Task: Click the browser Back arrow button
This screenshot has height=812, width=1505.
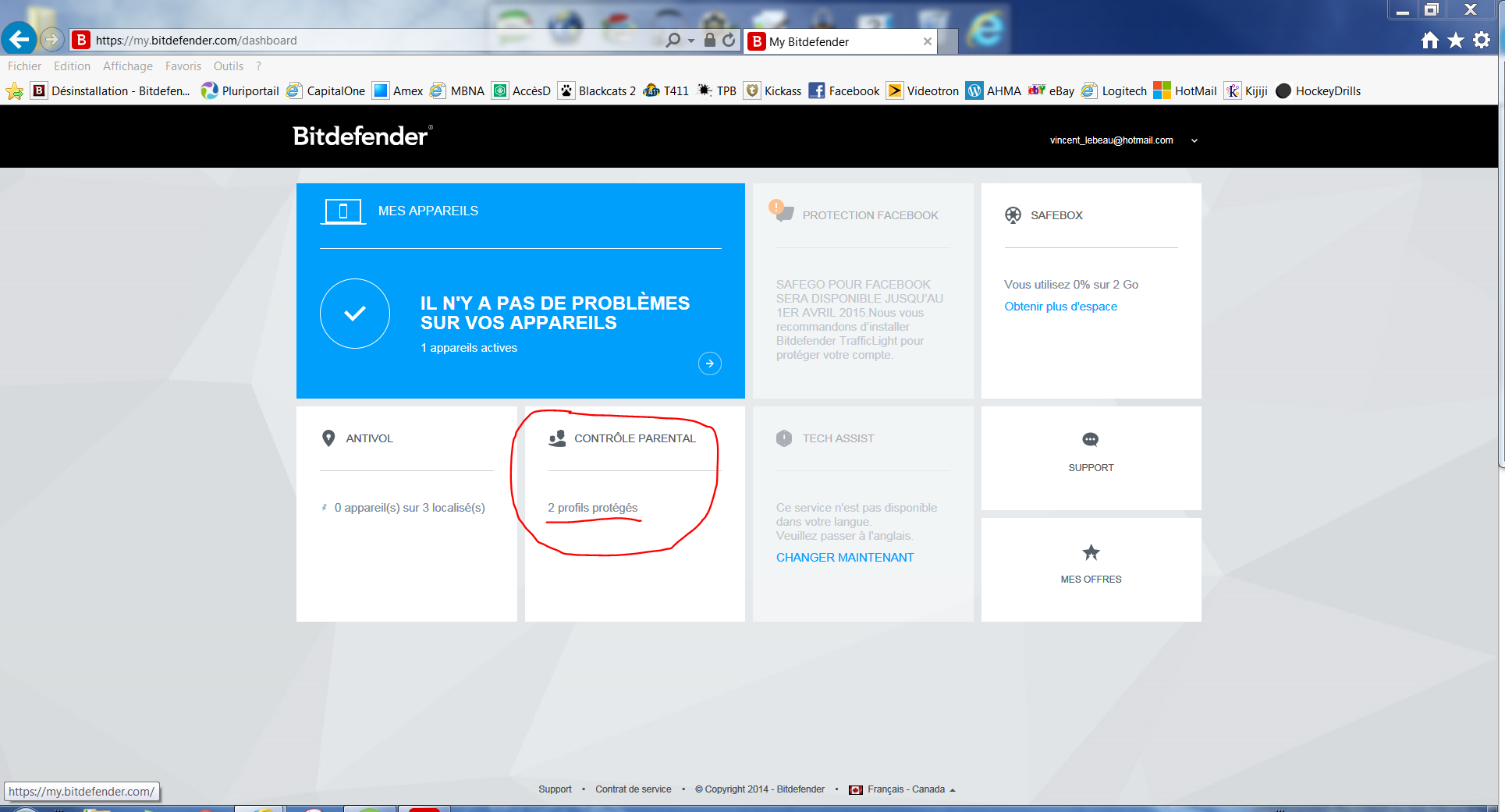Action: point(19,38)
